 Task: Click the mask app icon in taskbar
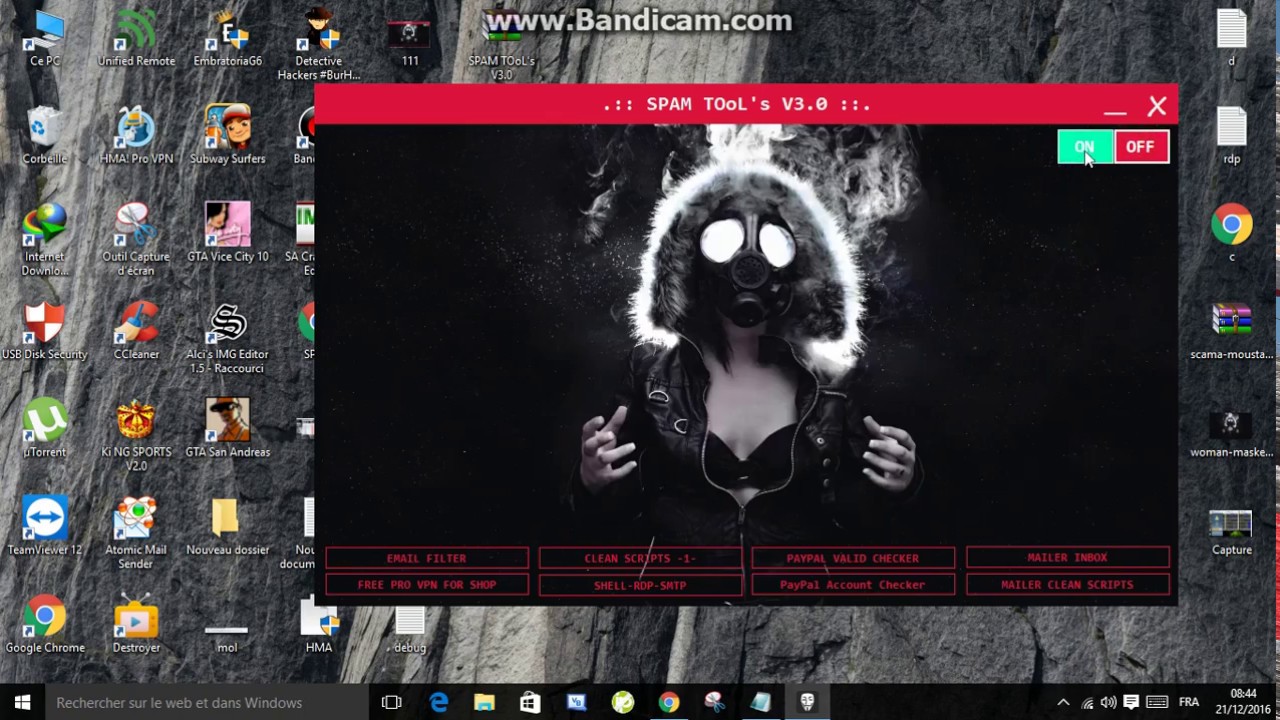pos(806,702)
